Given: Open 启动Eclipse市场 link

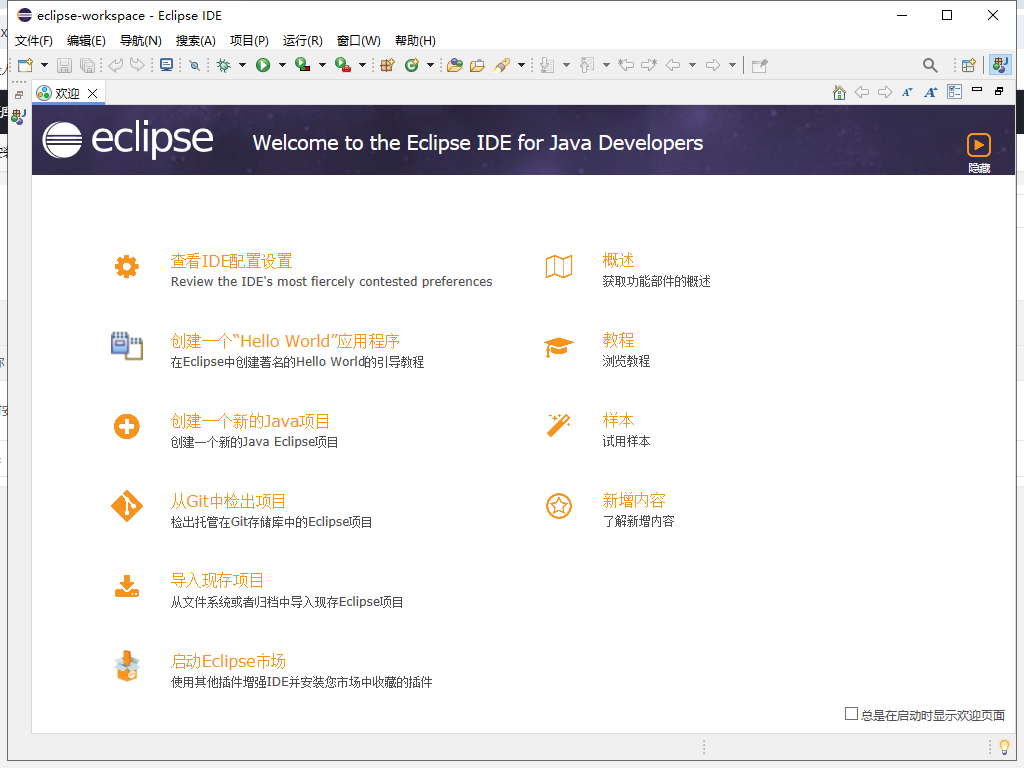Looking at the screenshot, I should [228, 662].
